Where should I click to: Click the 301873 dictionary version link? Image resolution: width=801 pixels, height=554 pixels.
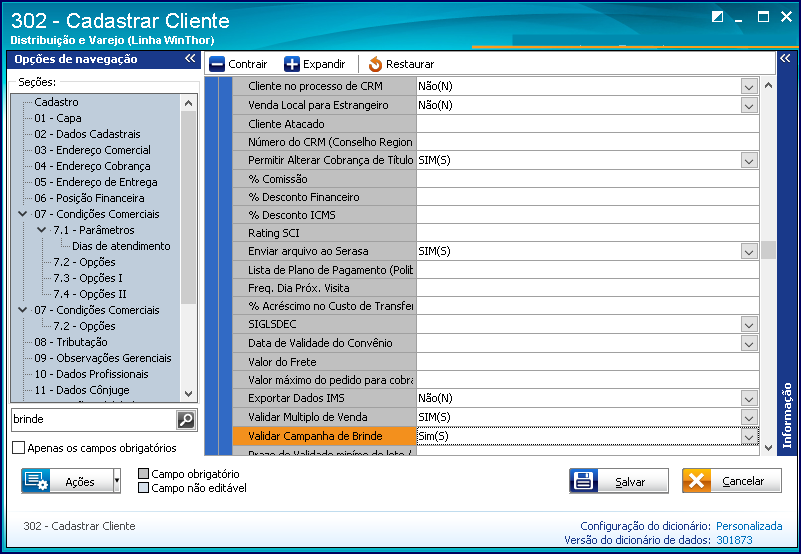click(734, 540)
